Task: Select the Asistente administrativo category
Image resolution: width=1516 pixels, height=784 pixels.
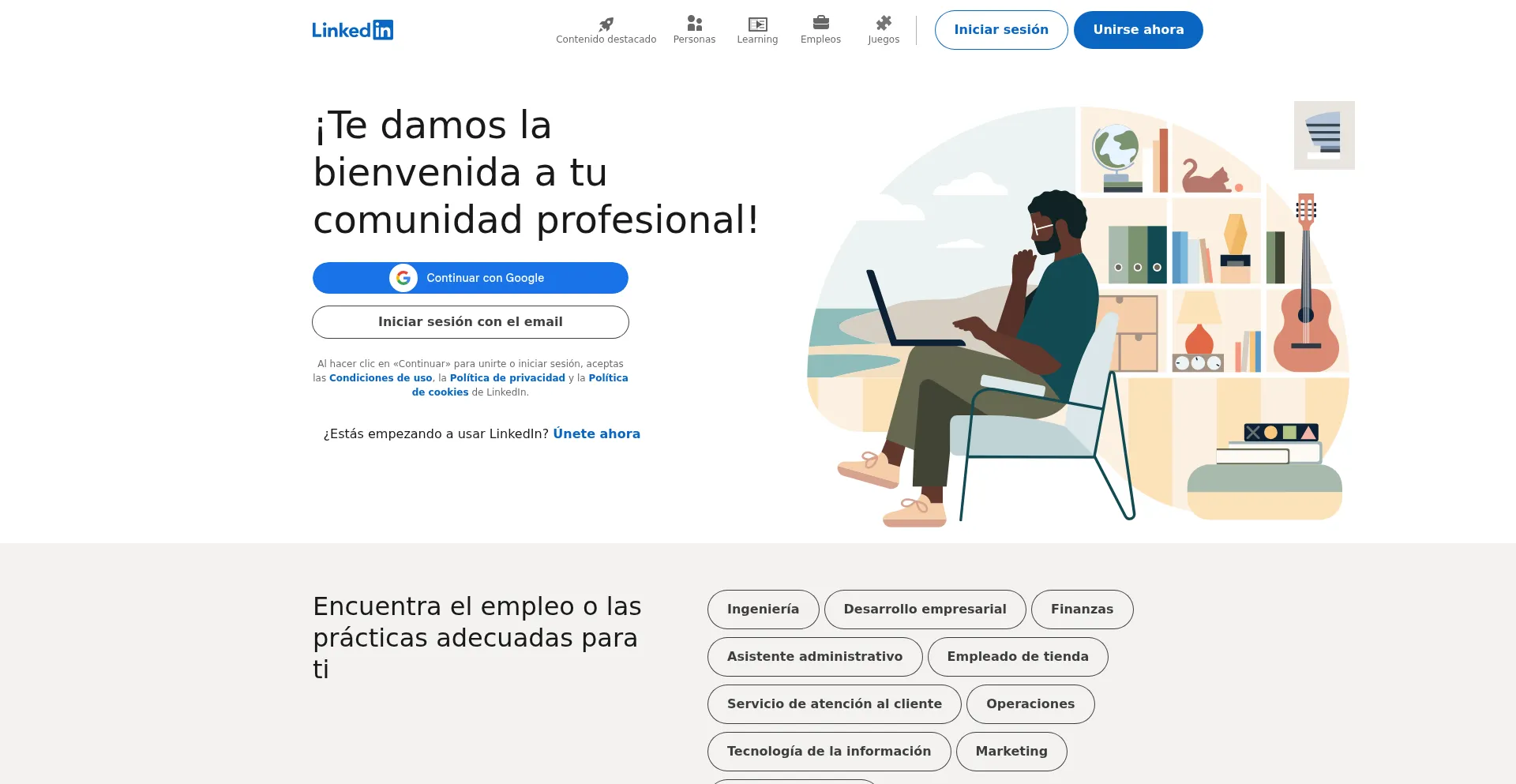Action: click(x=814, y=657)
